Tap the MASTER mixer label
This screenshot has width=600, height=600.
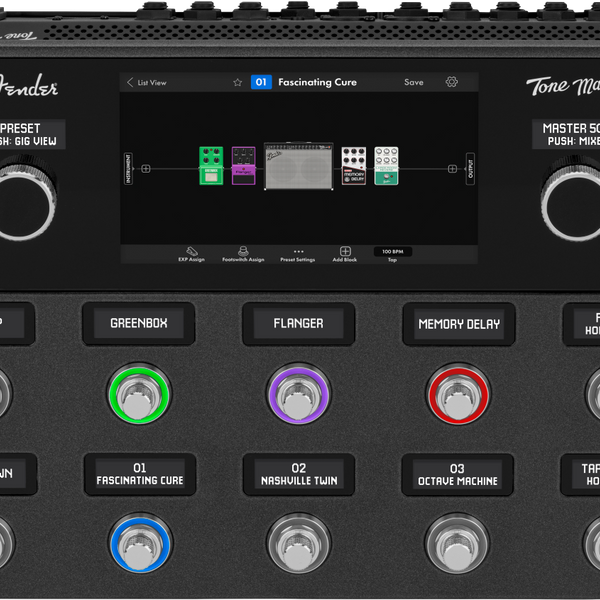pyautogui.click(x=566, y=134)
